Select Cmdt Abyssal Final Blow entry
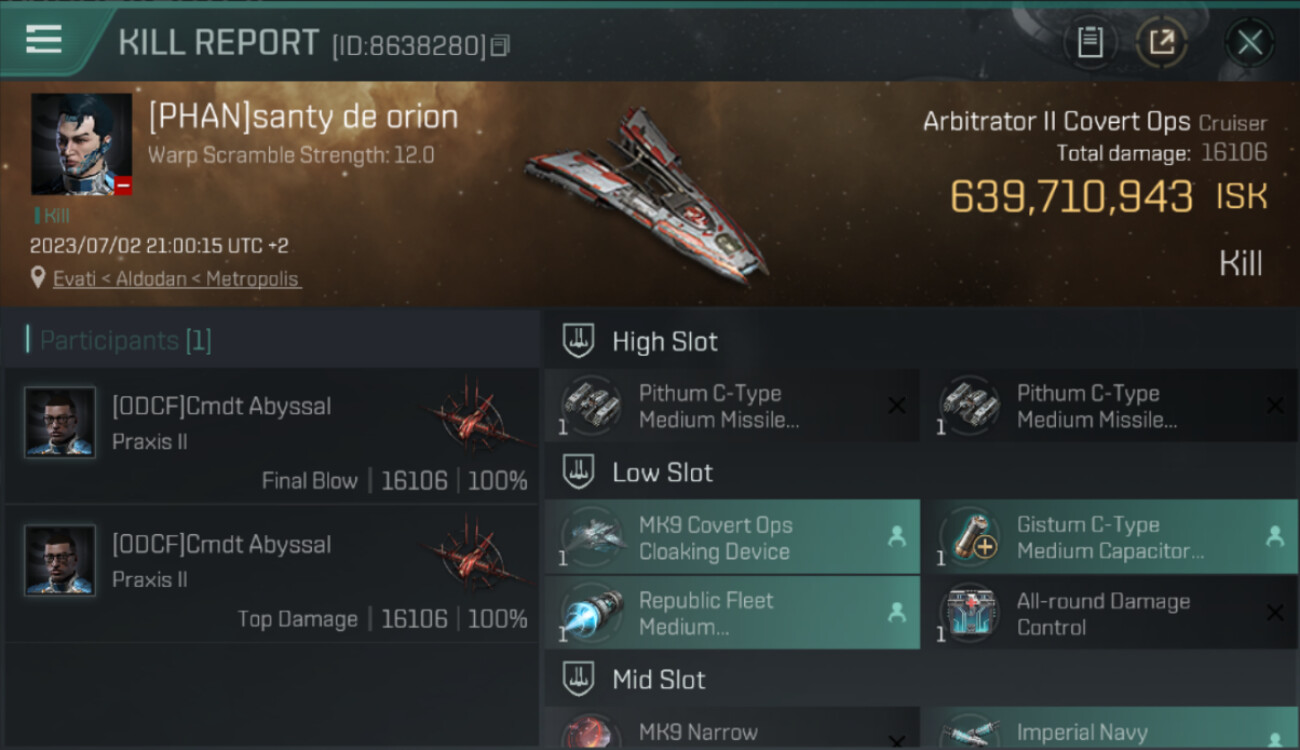 click(272, 436)
